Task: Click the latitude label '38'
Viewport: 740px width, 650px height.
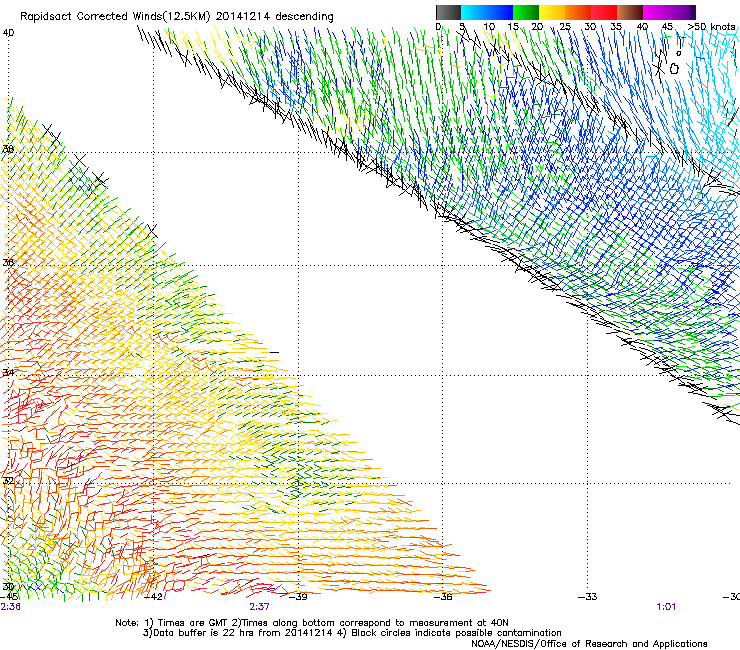Action: [x=8, y=149]
